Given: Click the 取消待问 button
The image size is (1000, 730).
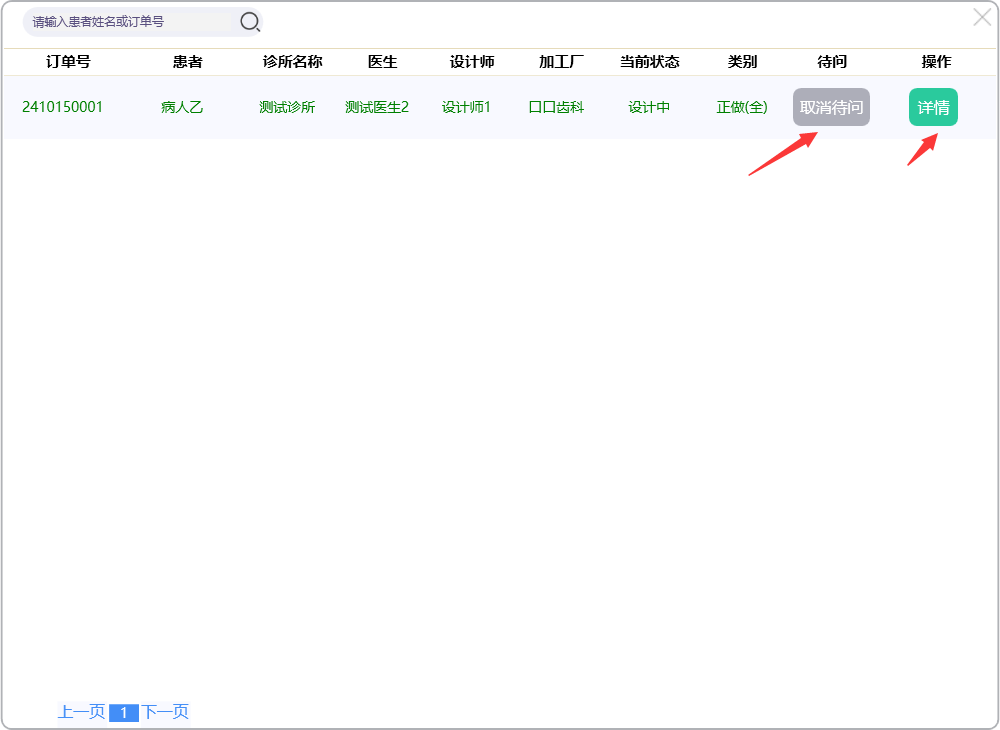Looking at the screenshot, I should pyautogui.click(x=831, y=107).
